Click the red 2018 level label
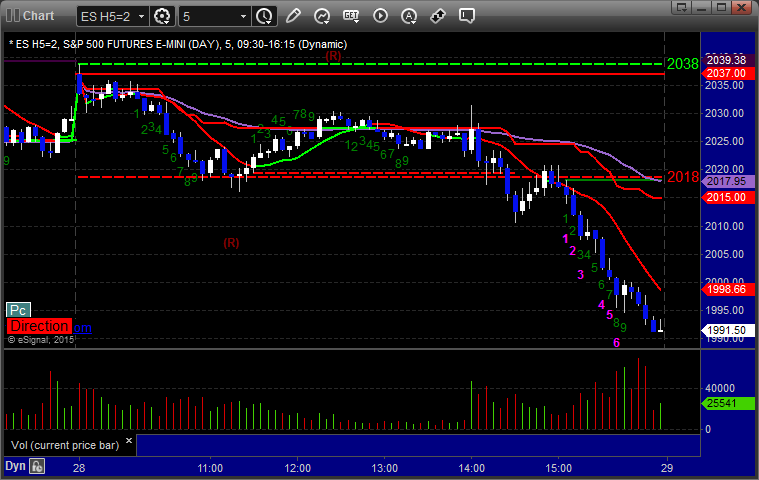This screenshot has height=480, width=759. coord(683,177)
